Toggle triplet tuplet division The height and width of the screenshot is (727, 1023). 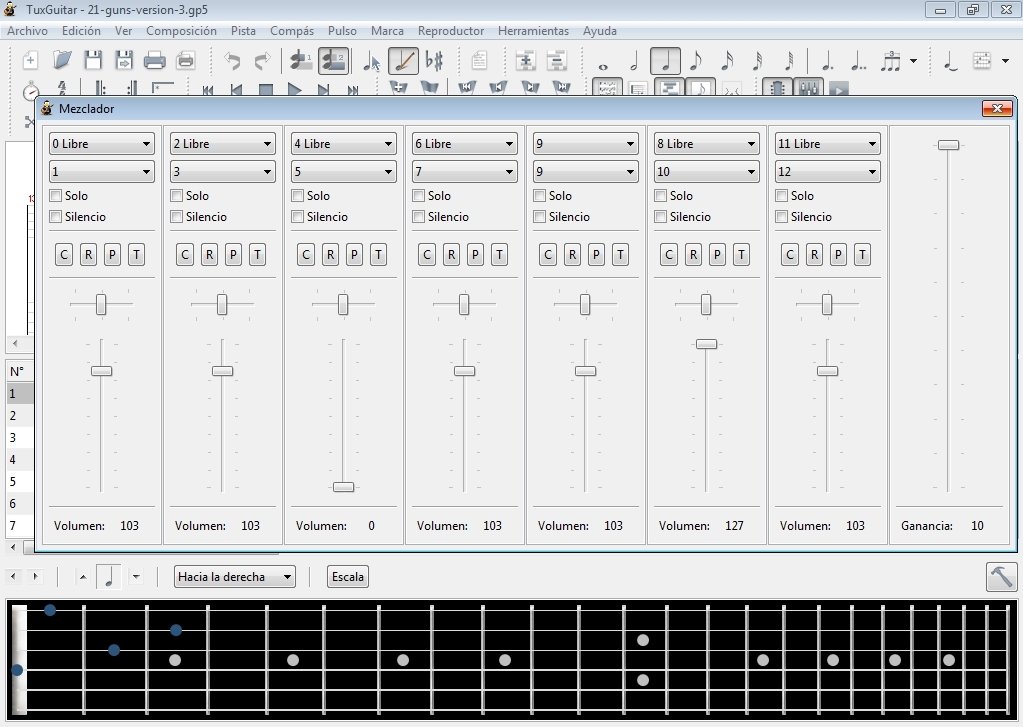(891, 61)
